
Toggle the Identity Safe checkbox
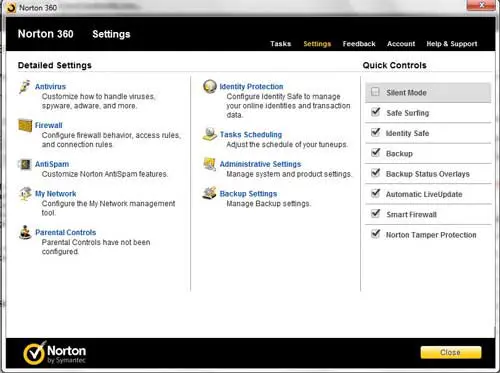tap(376, 132)
